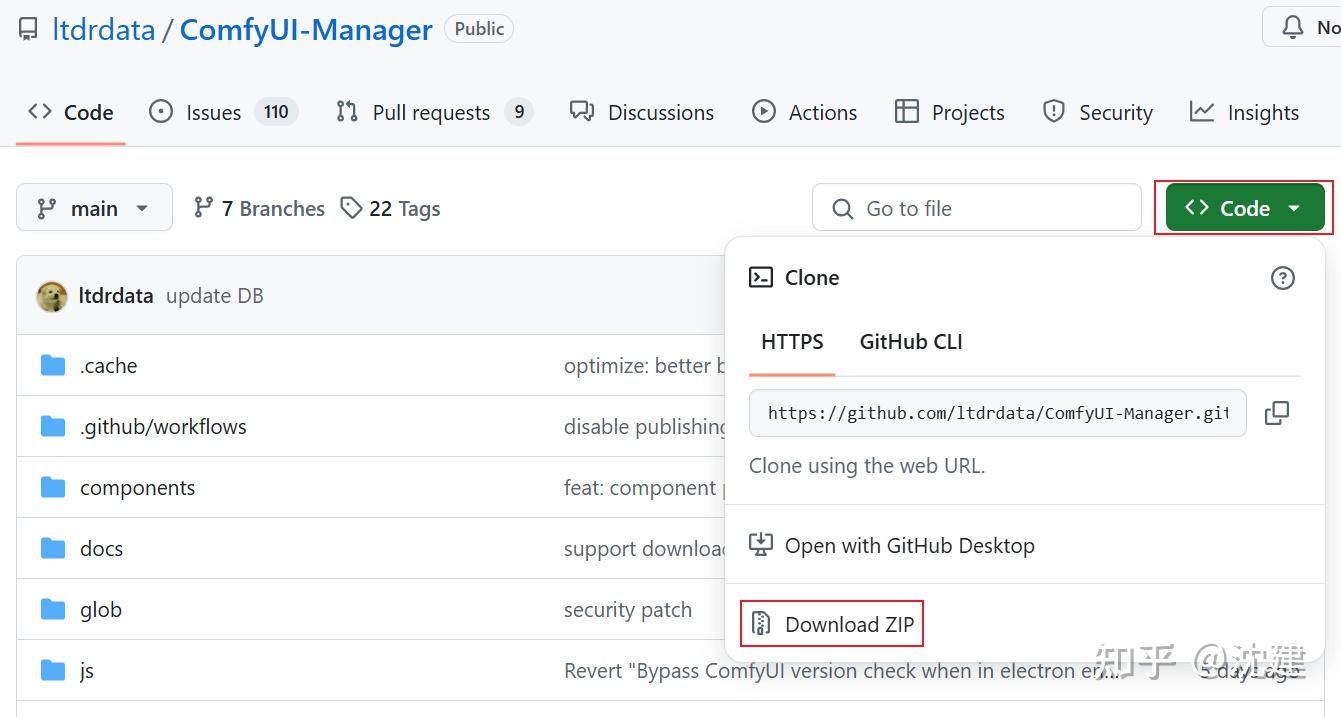The width and height of the screenshot is (1341, 717).
Task: Open the main branch dropdown
Action: (x=94, y=208)
